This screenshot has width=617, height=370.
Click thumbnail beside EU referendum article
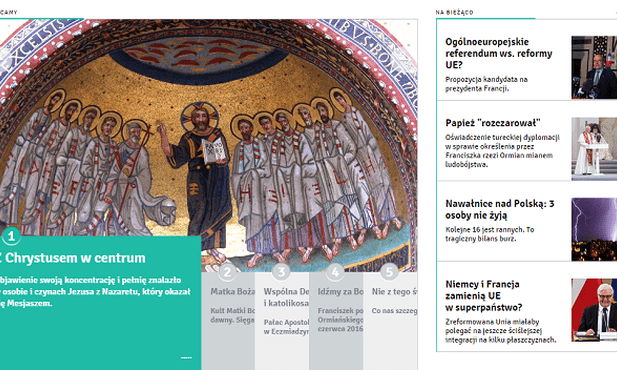594,67
